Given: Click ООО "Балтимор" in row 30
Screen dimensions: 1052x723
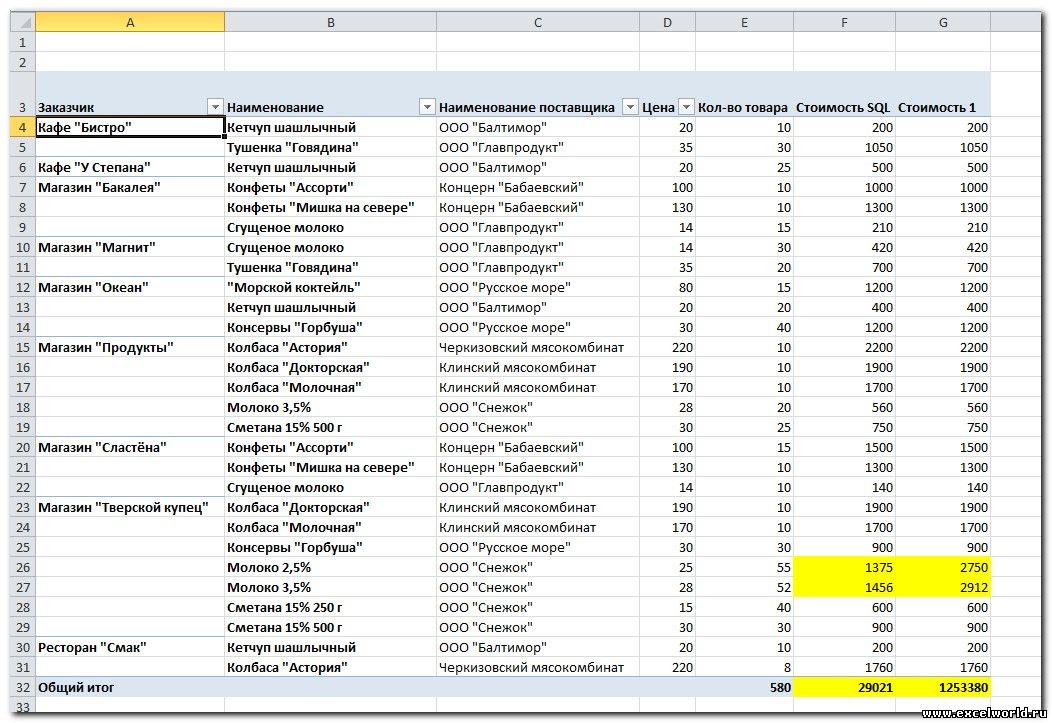Looking at the screenshot, I should pos(537,647).
